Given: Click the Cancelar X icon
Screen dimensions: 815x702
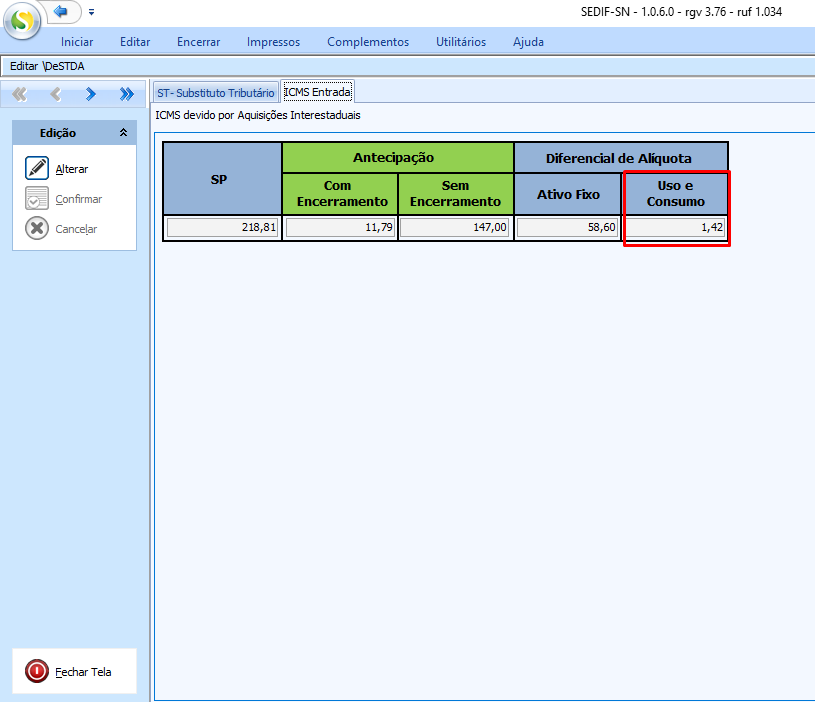Looking at the screenshot, I should point(37,228).
